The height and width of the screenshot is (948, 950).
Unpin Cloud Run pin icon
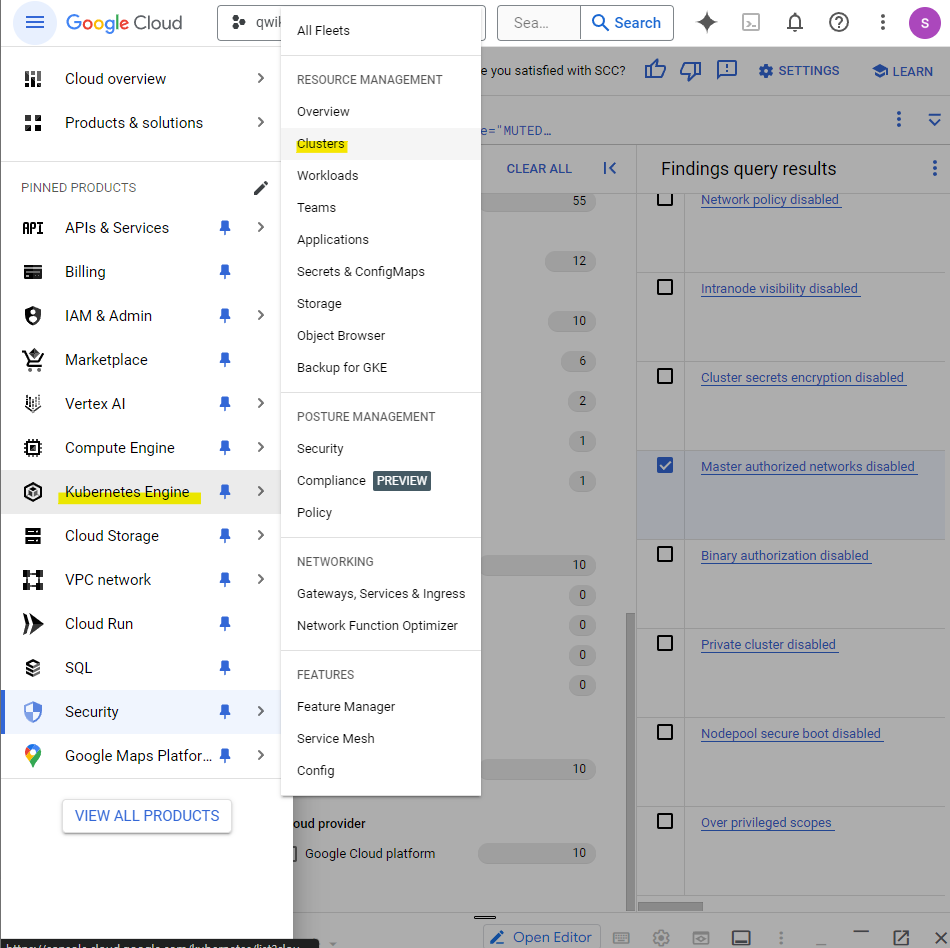(x=225, y=623)
